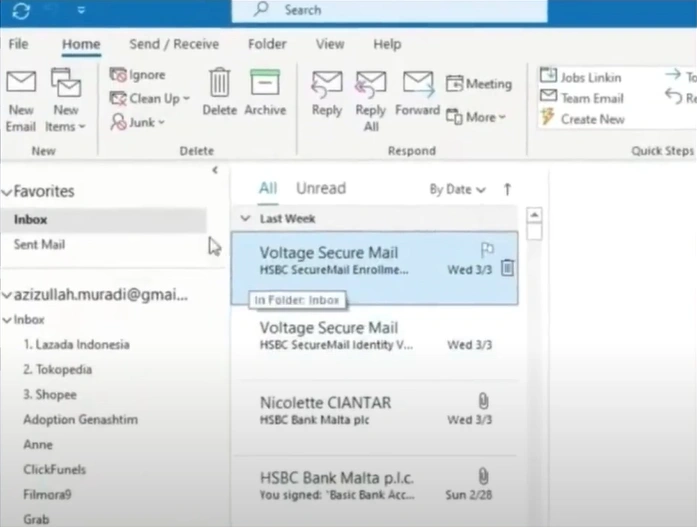Open the ClickFunels folder

click(x=54, y=469)
